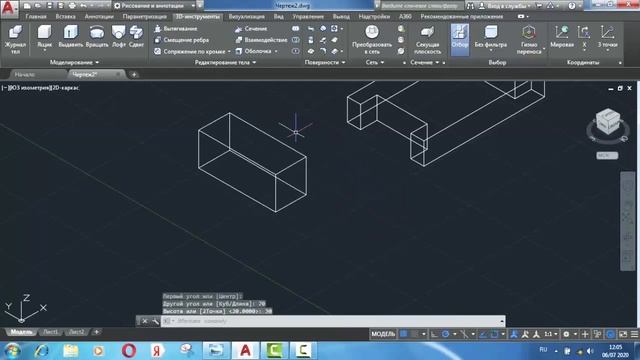Viewport: 640px width, 360px height.
Task: Click the print icon in quick access toolbar
Action: click(72, 6)
